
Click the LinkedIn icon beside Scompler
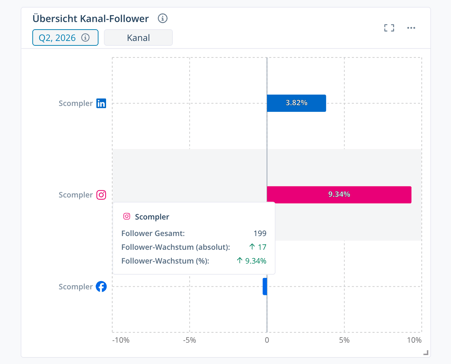point(101,103)
